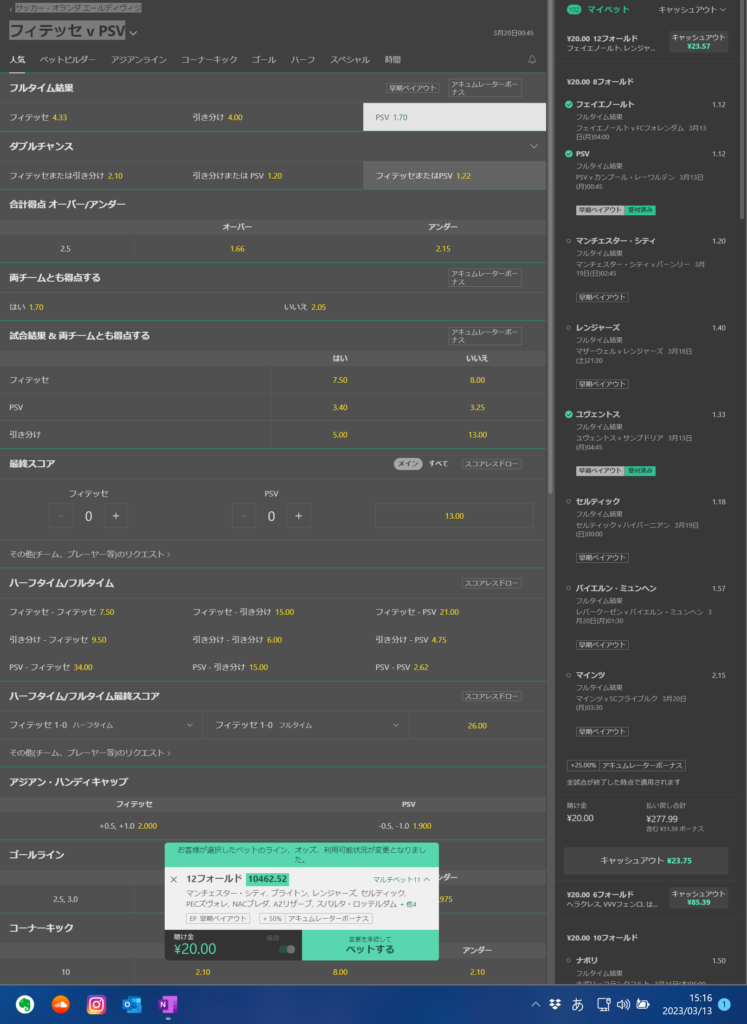
Task: Decrease PSV score with minus button
Action: (244, 516)
